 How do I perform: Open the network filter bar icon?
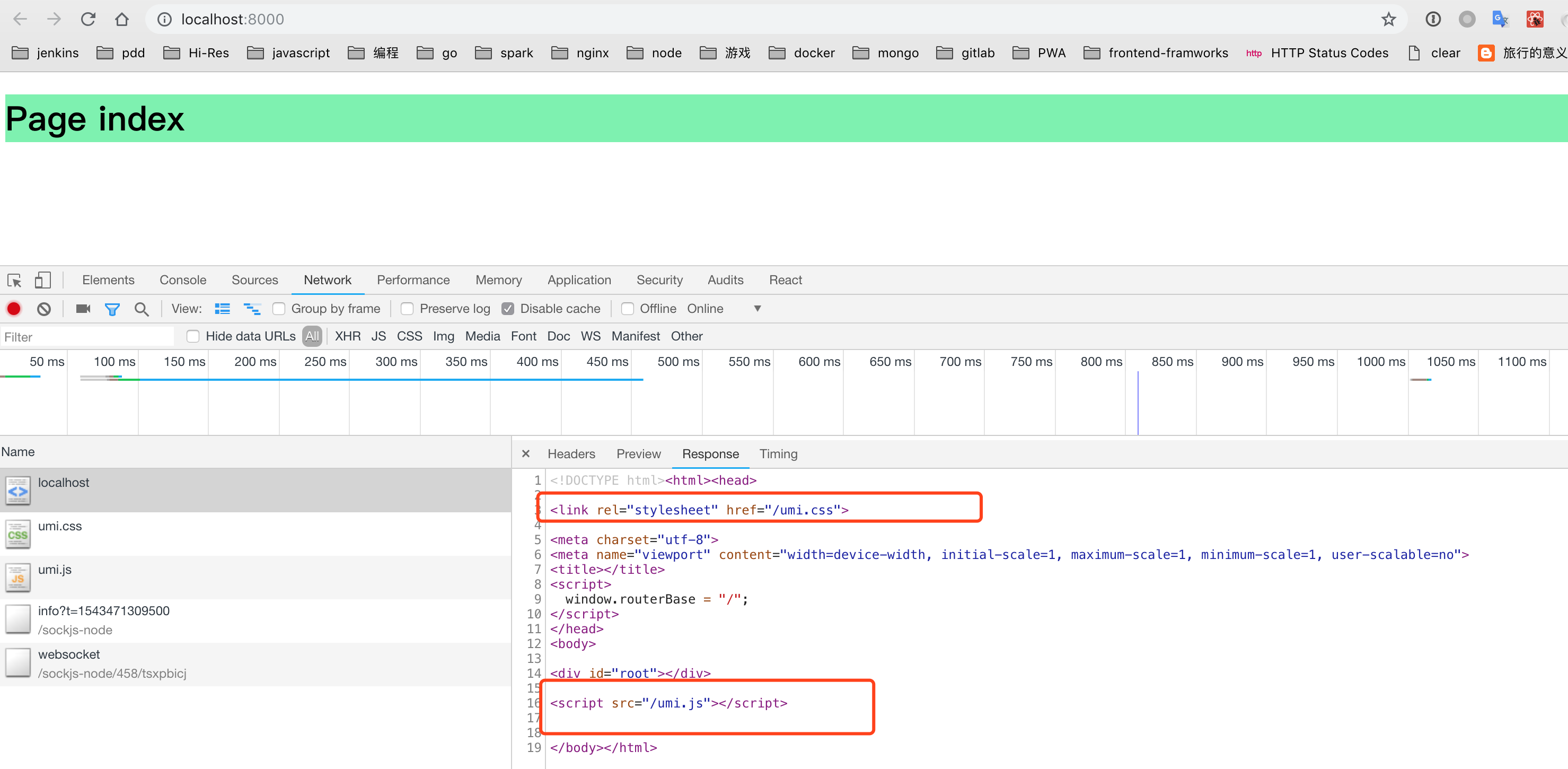[112, 309]
